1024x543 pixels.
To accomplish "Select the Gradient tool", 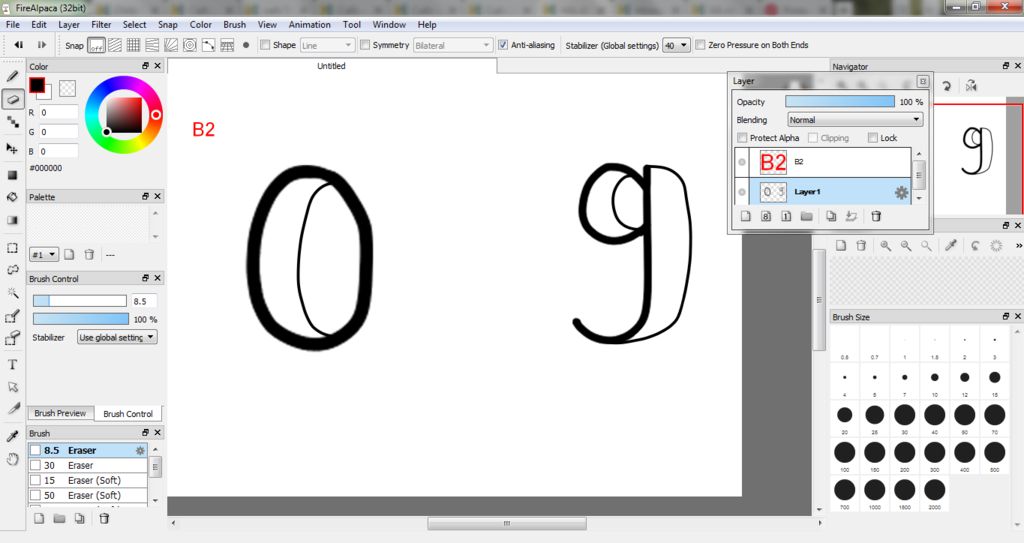I will click(x=12, y=220).
